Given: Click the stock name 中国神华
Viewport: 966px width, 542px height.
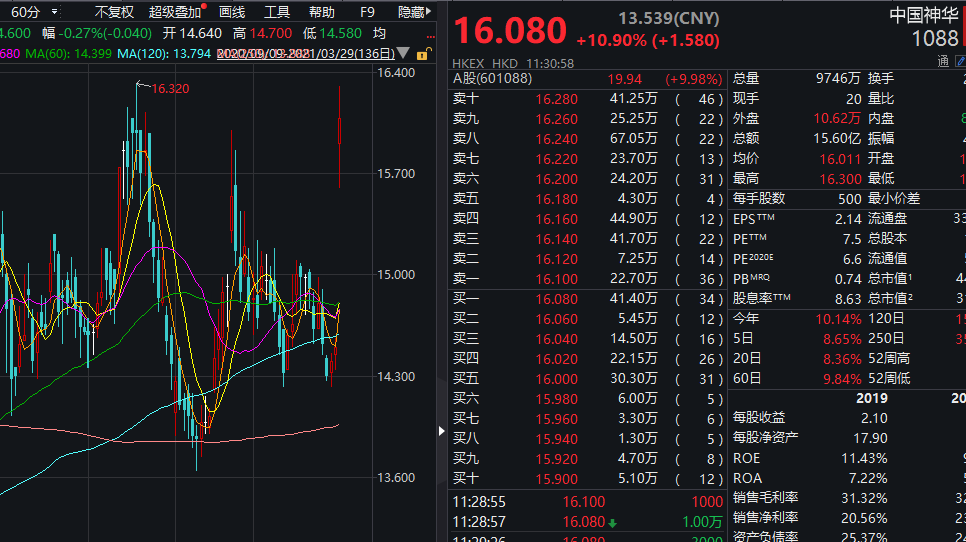Looking at the screenshot, I should pyautogui.click(x=923, y=15).
